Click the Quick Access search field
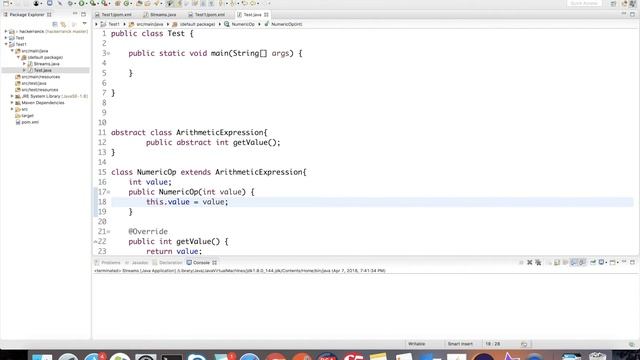Viewport: 640px width, 360px height. 584,3
